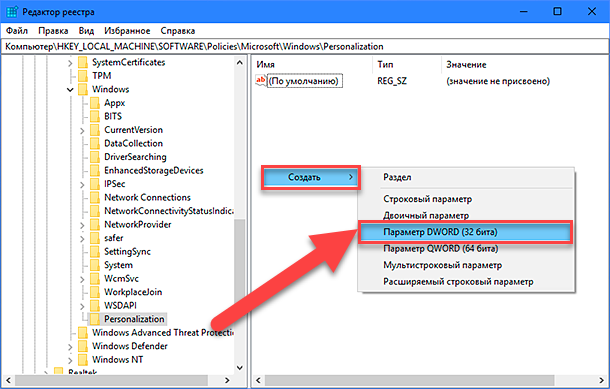Screen dimensions: 610x389
Task: Click the REG_SZ type cell
Action: pos(392,81)
